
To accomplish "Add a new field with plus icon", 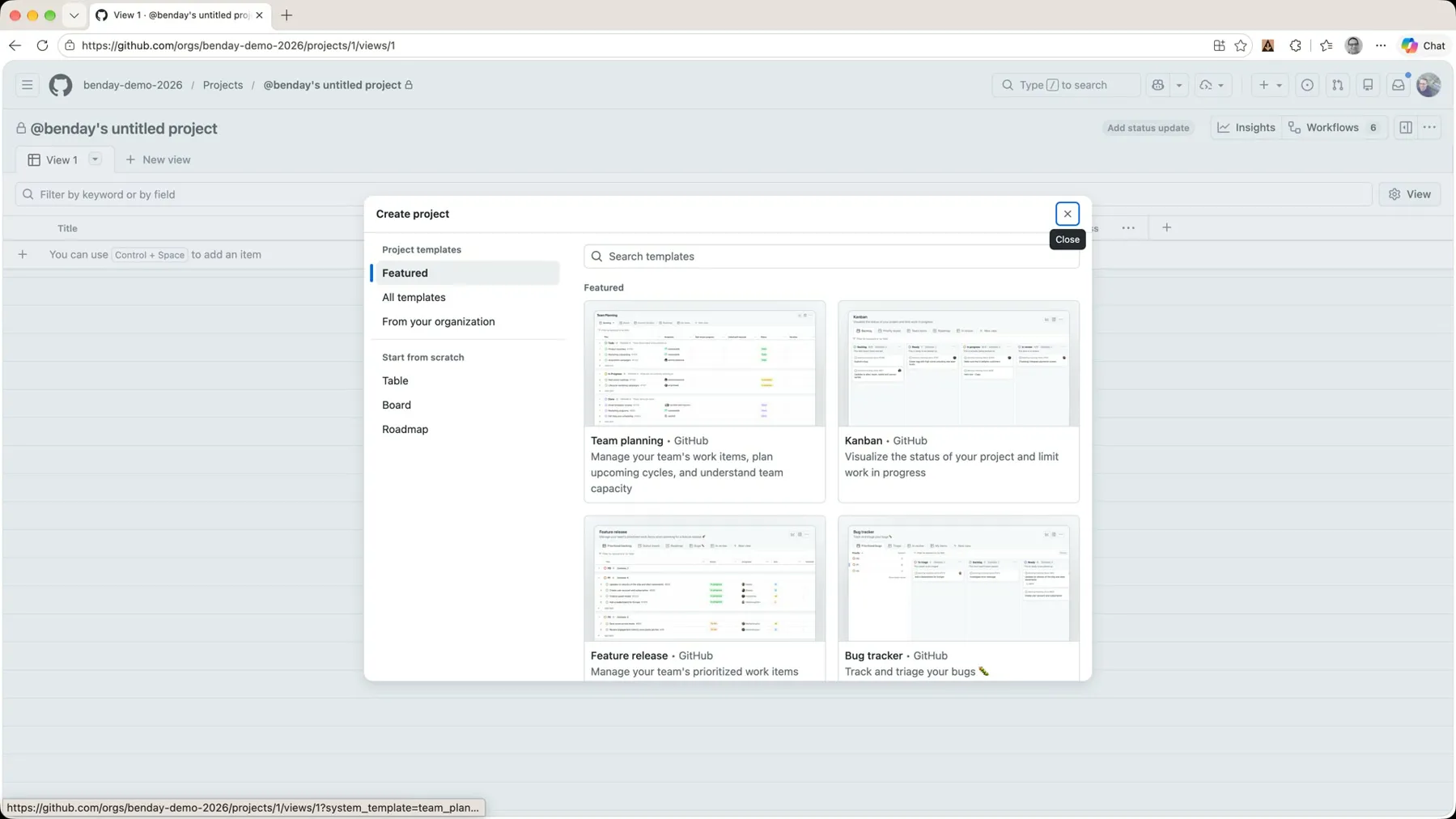I will (x=1166, y=228).
